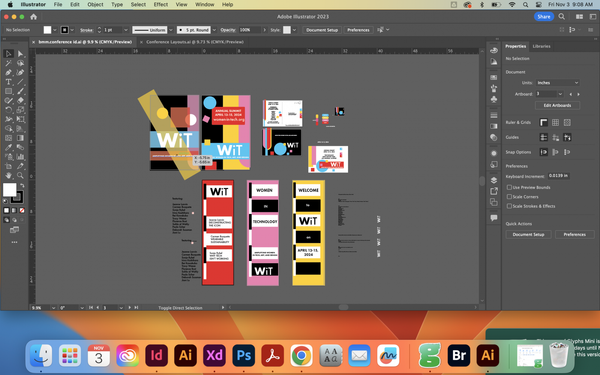The width and height of the screenshot is (600, 375).
Task: Select the Artboard tool
Action: pyautogui.click(x=8, y=166)
